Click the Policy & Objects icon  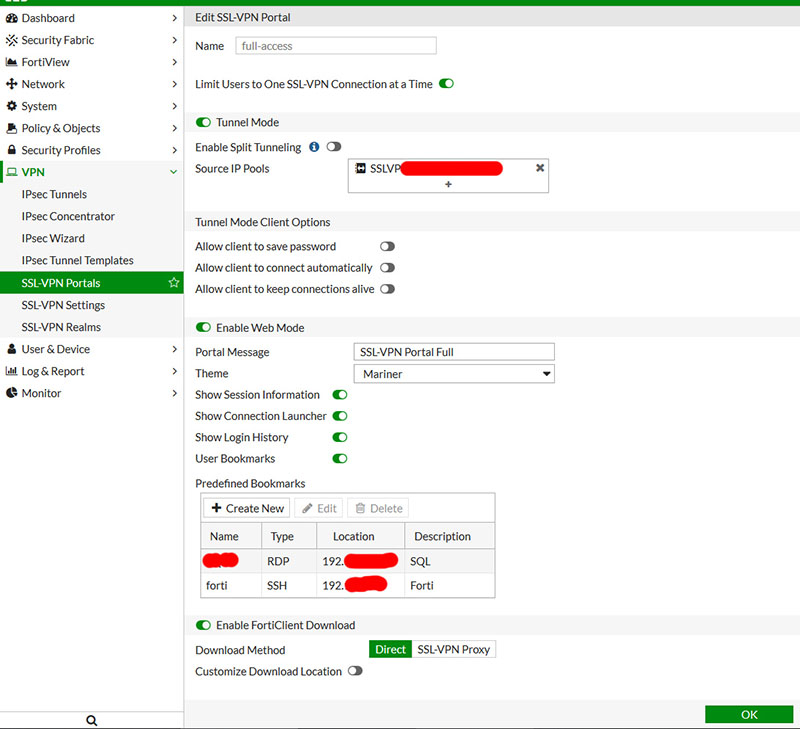(11, 128)
